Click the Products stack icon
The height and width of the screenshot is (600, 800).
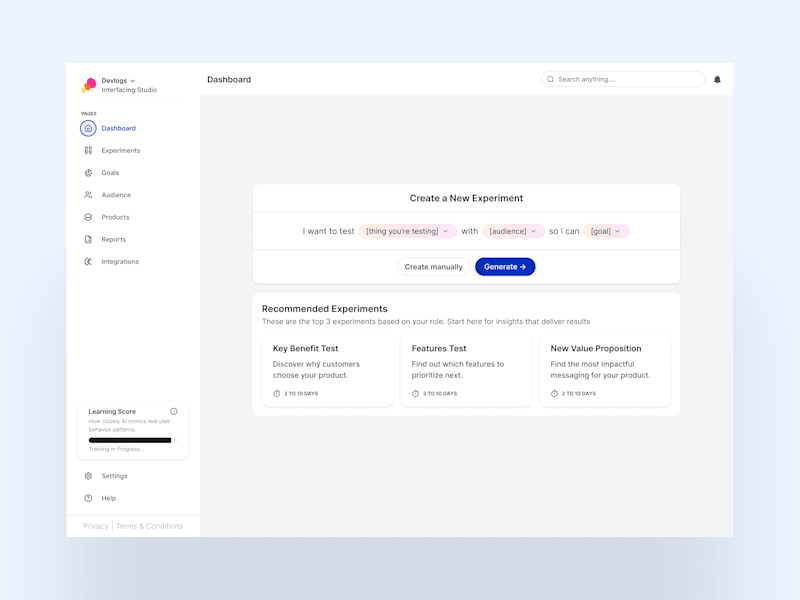(x=88, y=217)
